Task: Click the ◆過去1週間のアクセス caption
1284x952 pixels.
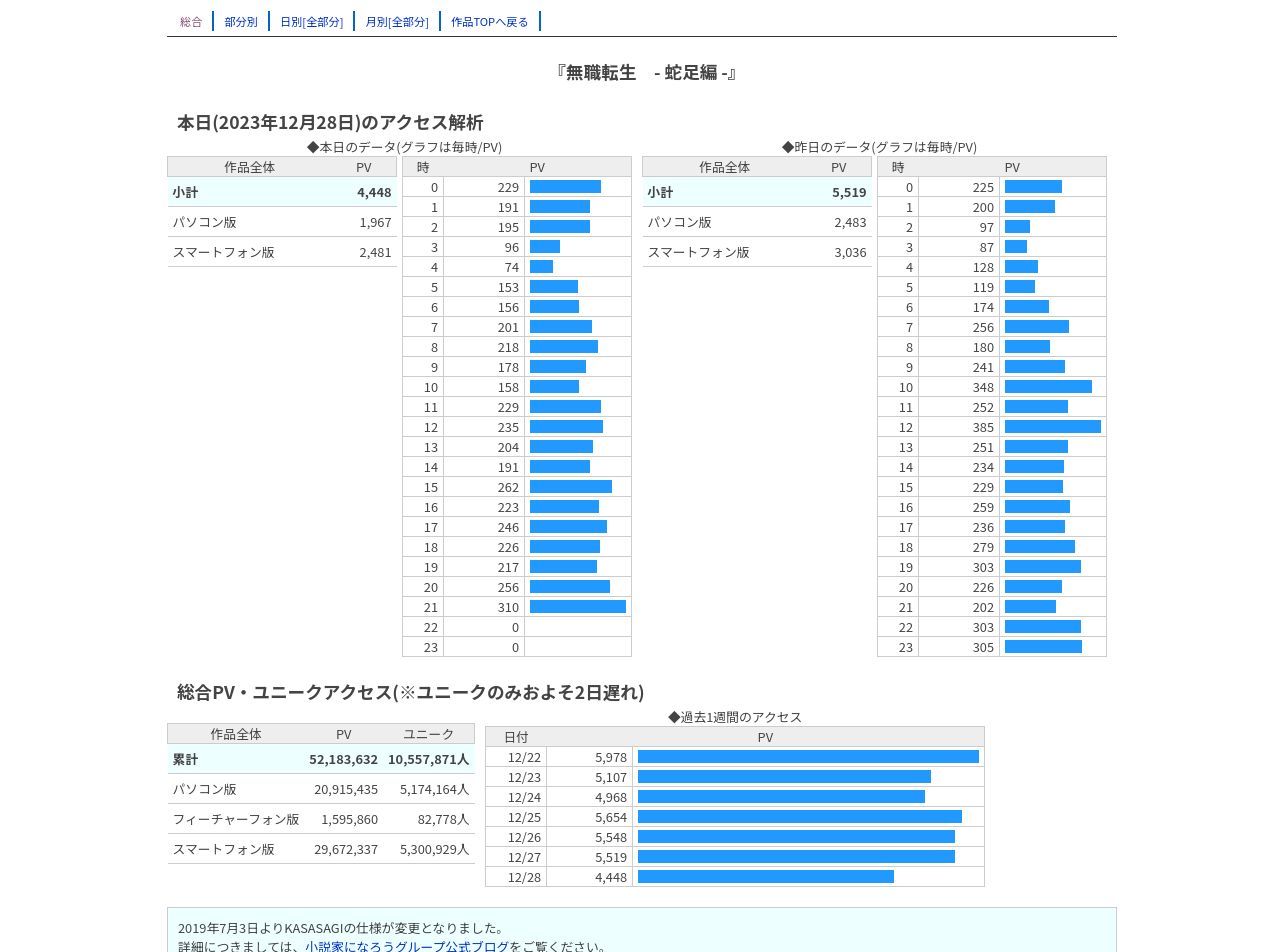Action: (735, 717)
